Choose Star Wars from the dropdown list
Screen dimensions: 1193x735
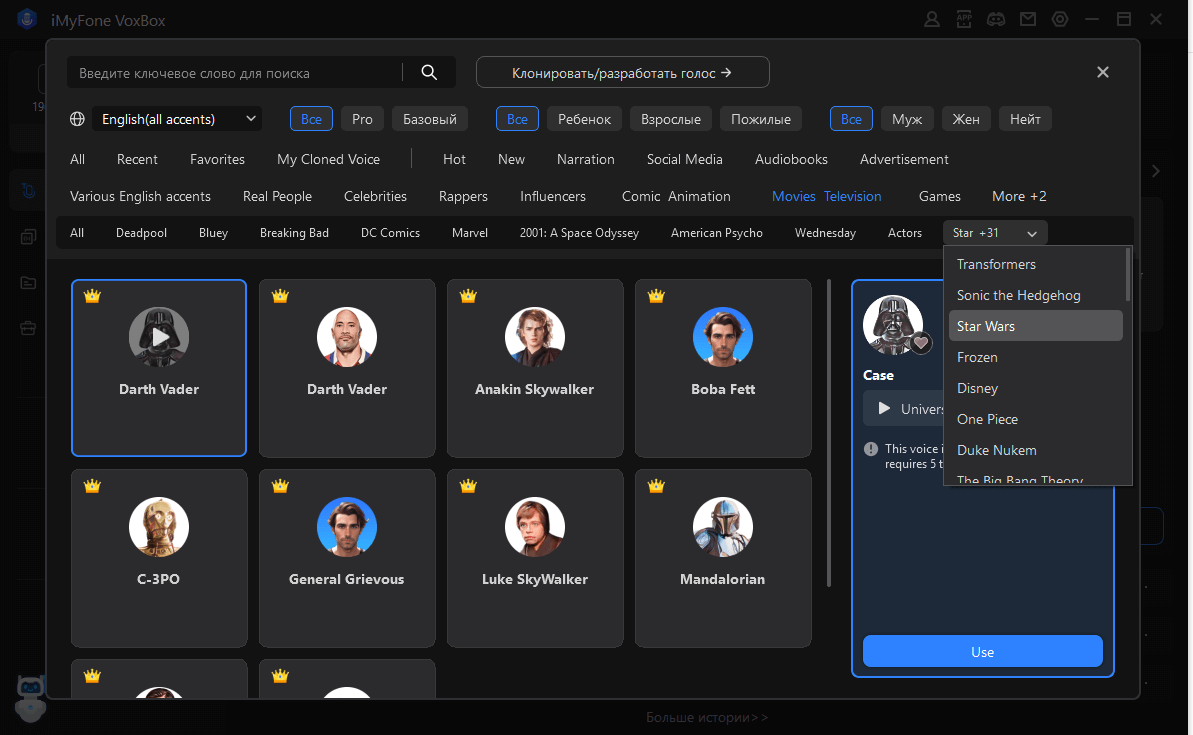1036,326
